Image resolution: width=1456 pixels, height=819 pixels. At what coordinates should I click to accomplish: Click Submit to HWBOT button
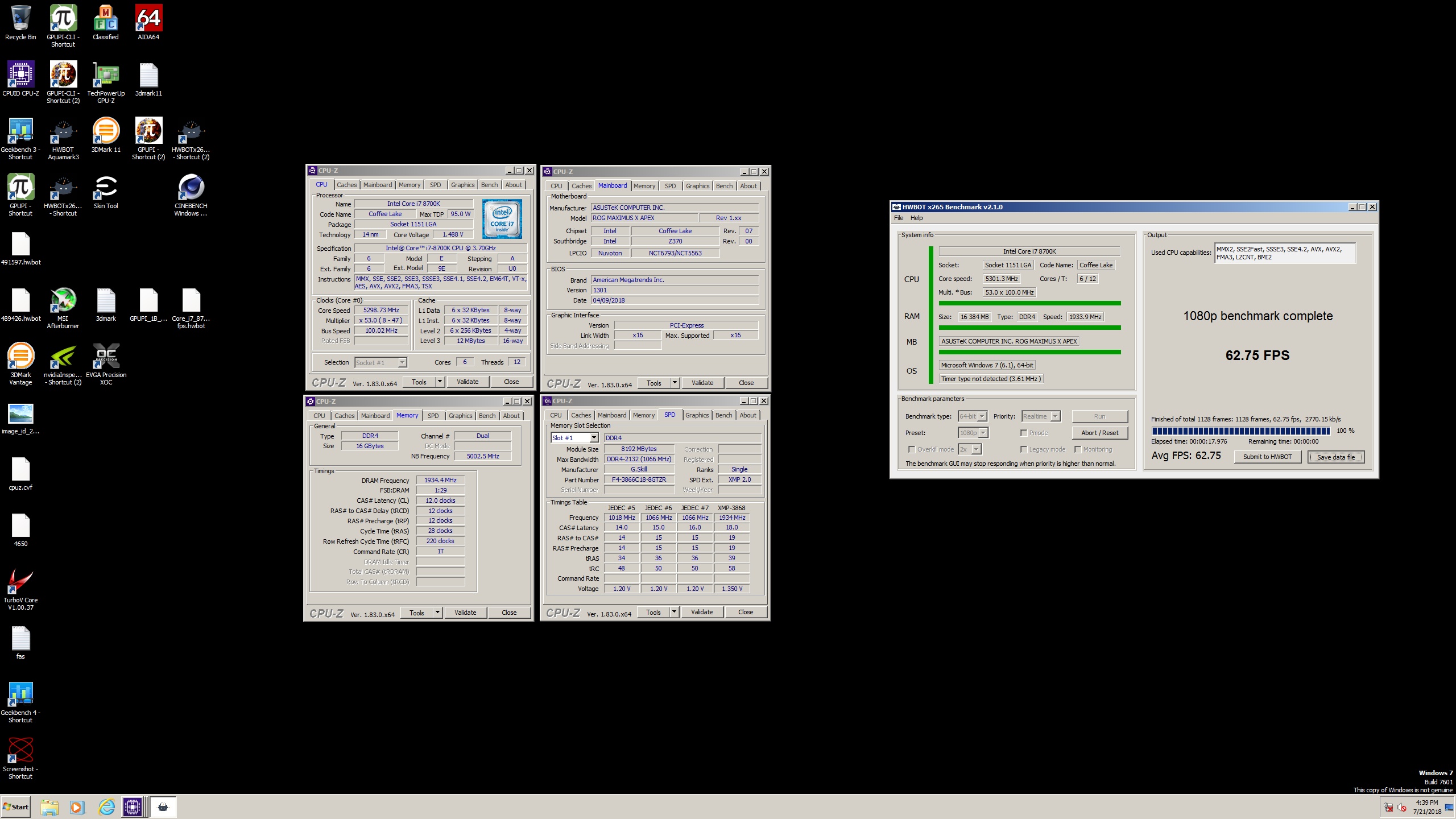click(1267, 457)
